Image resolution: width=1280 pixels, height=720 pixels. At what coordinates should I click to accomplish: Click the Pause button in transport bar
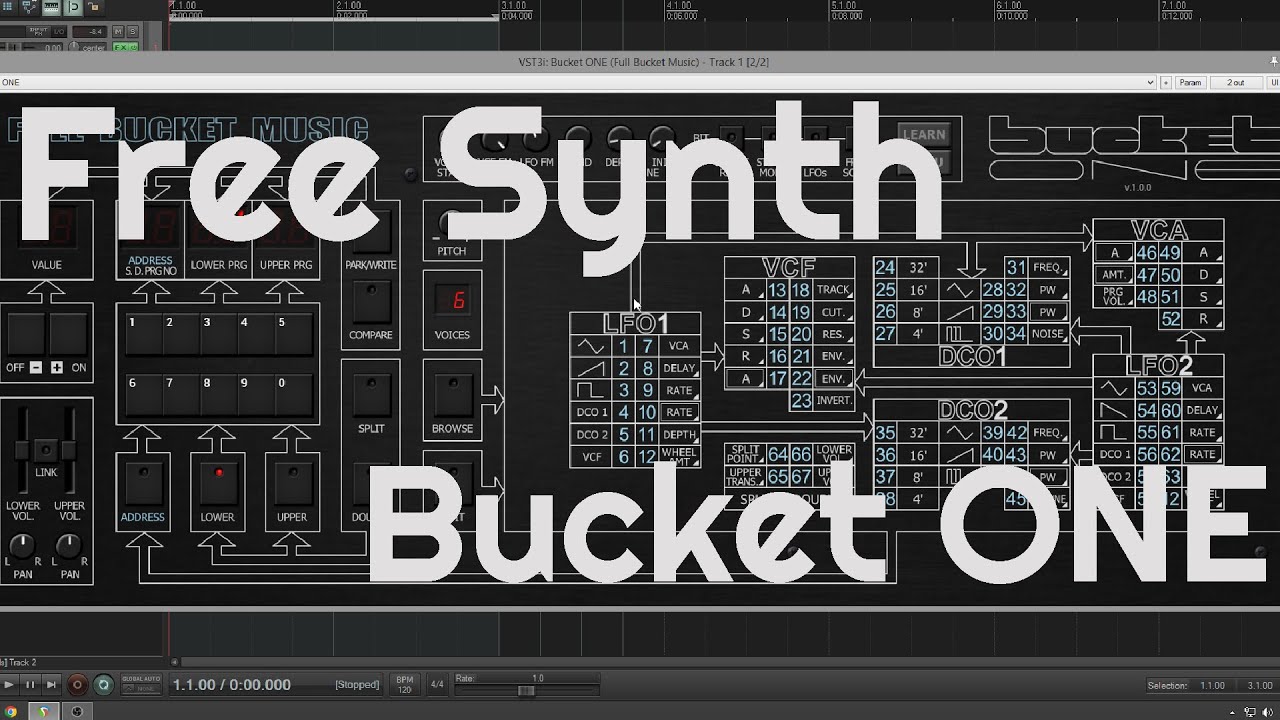pos(30,685)
